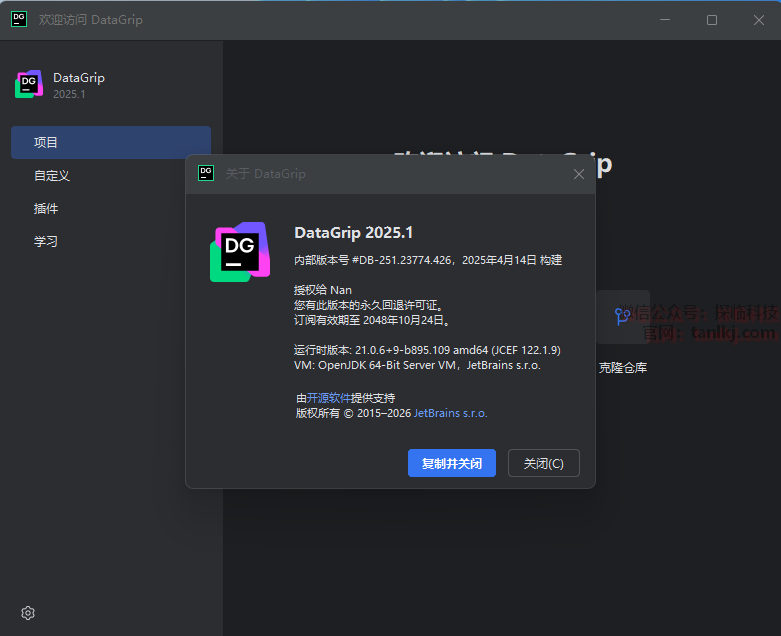The height and width of the screenshot is (636, 781).
Task: Click the DG icon in the About dialog title
Action: point(206,173)
